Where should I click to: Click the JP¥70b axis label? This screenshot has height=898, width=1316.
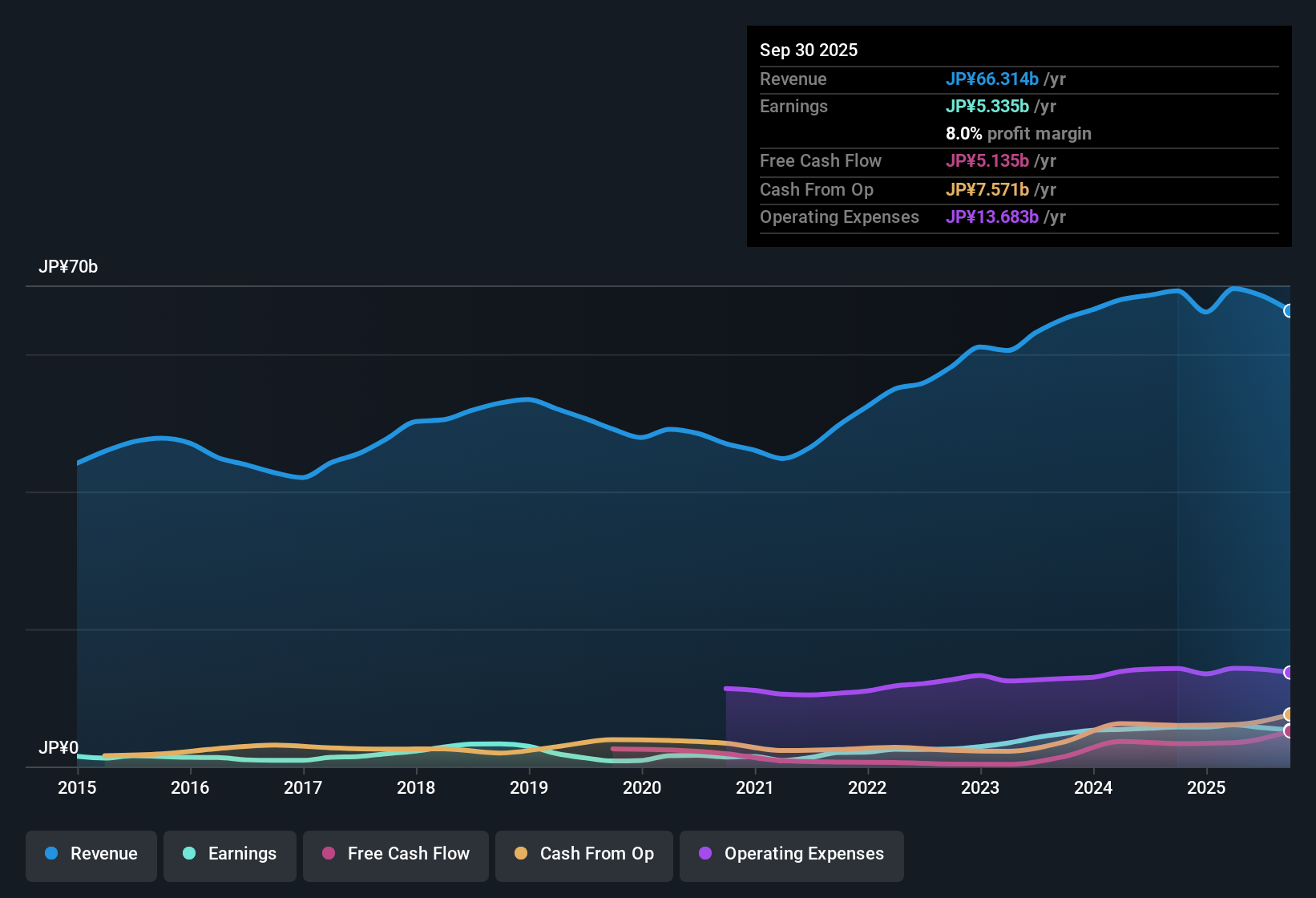(69, 266)
